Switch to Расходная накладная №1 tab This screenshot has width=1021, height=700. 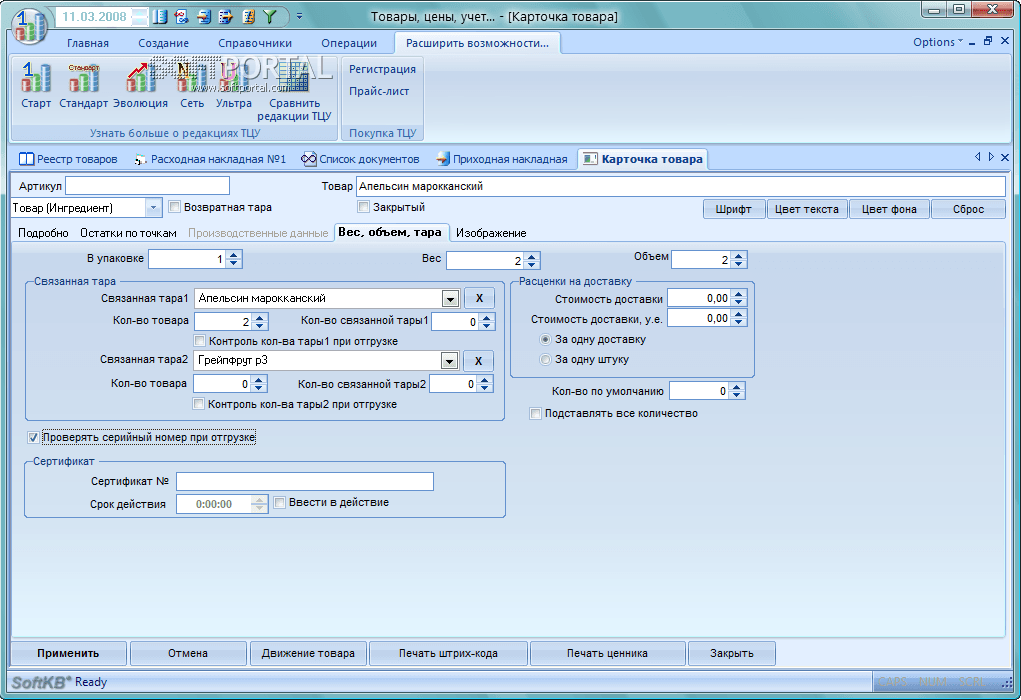tap(210, 159)
